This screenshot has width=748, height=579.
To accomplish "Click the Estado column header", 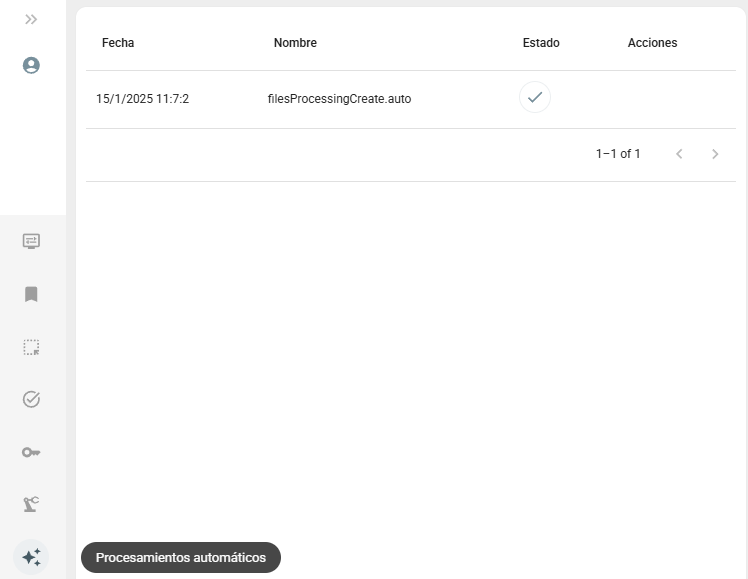I will [541, 43].
